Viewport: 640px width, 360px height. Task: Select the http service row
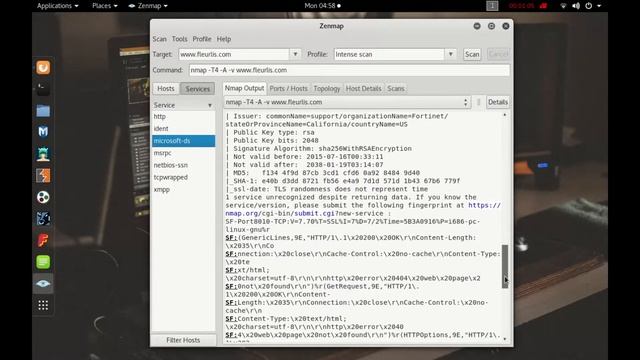click(183, 116)
